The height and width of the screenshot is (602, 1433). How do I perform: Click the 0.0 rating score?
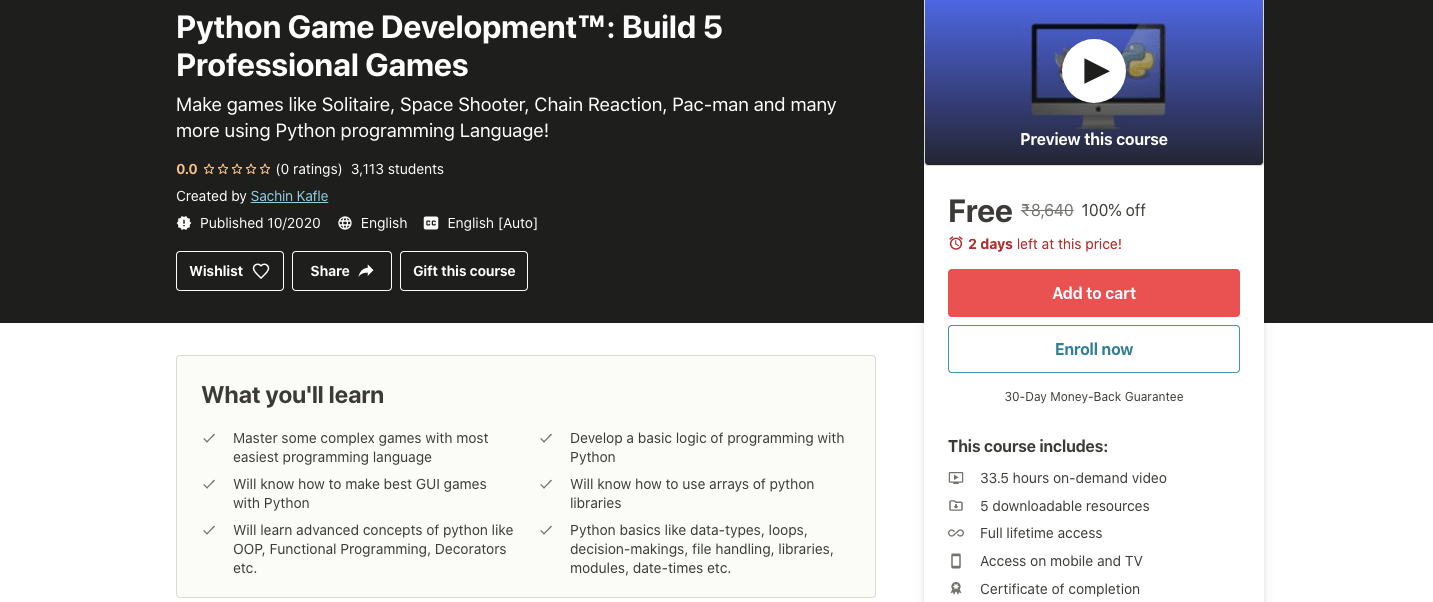pyautogui.click(x=187, y=169)
